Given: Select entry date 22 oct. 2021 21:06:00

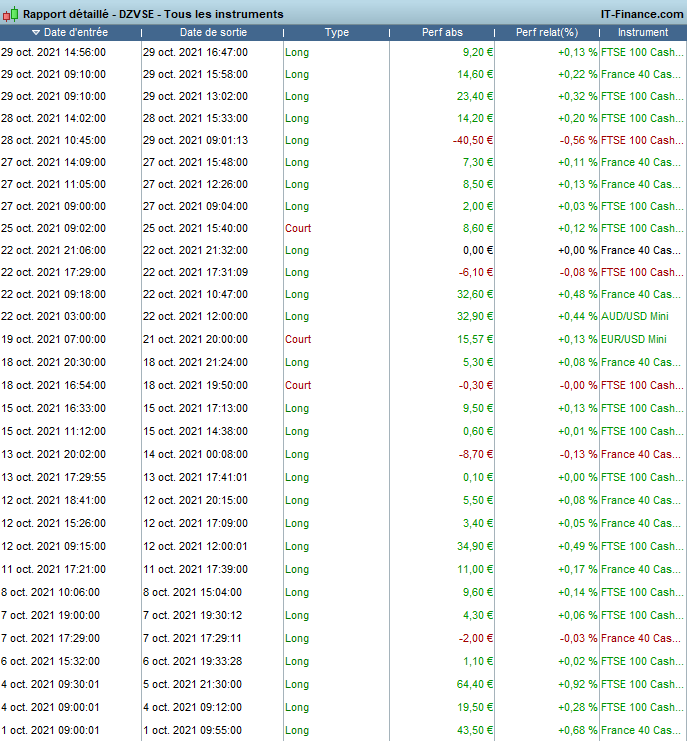Looking at the screenshot, I should coord(53,250).
